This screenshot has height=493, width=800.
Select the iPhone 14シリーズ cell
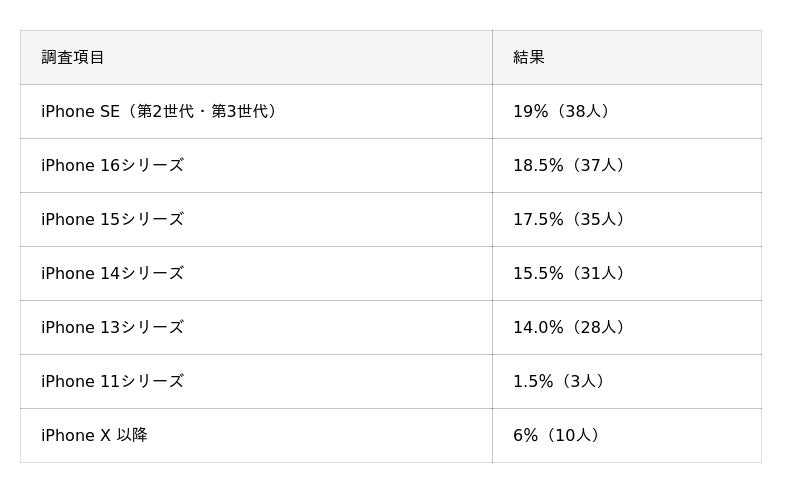112,274
